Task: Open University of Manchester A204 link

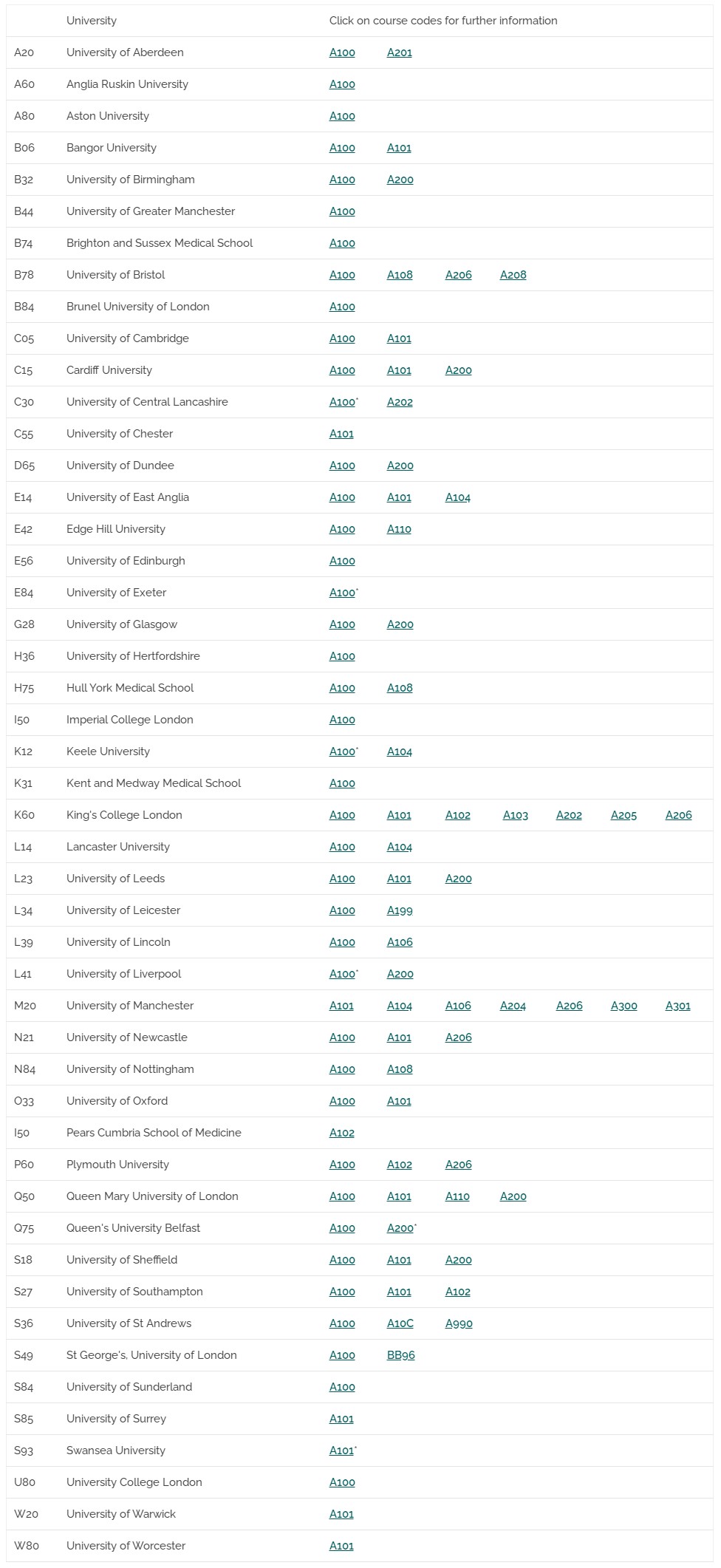Action: 513,1006
